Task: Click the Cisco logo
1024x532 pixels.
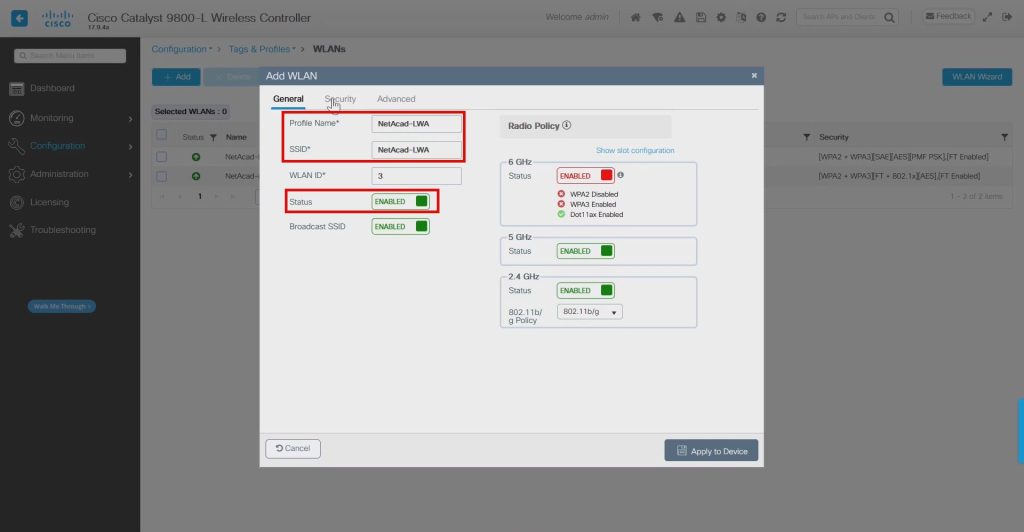Action: click(57, 18)
